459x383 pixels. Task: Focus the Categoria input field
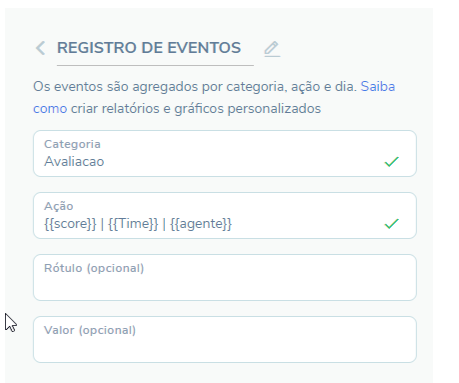tap(225, 153)
